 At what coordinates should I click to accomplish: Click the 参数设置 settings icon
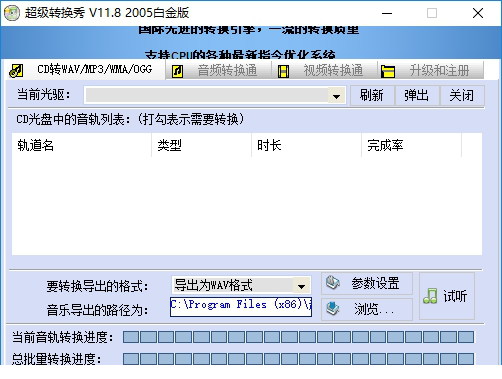click(333, 283)
